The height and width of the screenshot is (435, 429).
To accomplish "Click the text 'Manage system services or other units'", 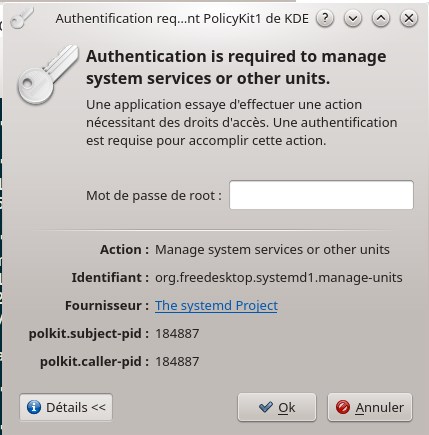I will point(272,250).
